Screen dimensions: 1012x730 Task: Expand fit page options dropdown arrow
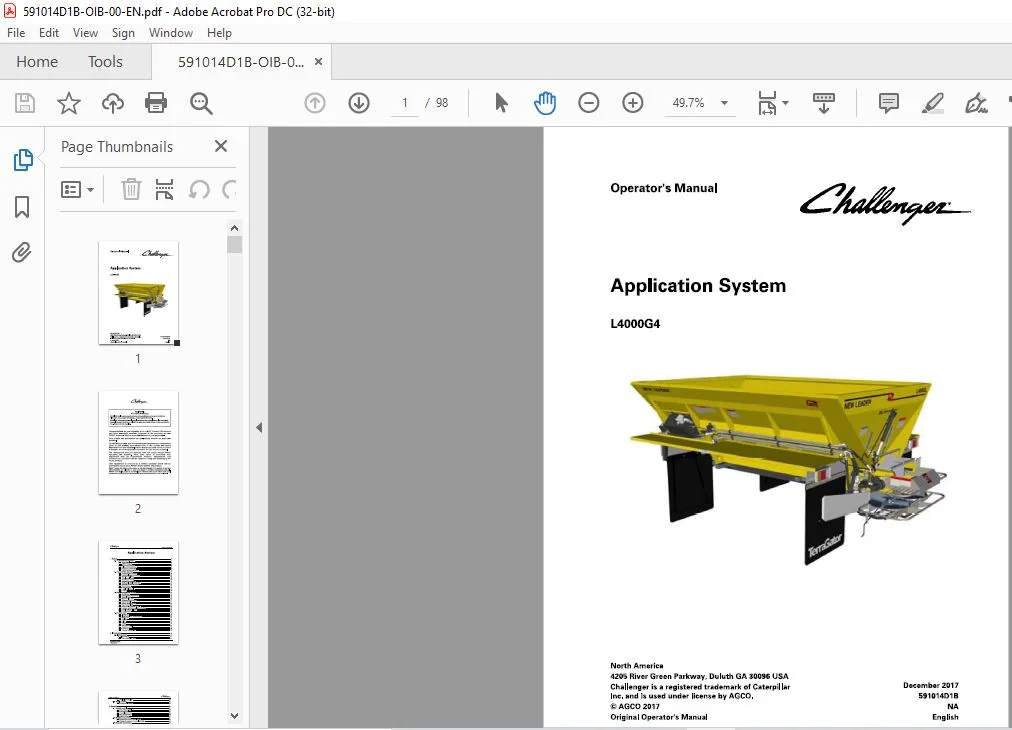785,103
